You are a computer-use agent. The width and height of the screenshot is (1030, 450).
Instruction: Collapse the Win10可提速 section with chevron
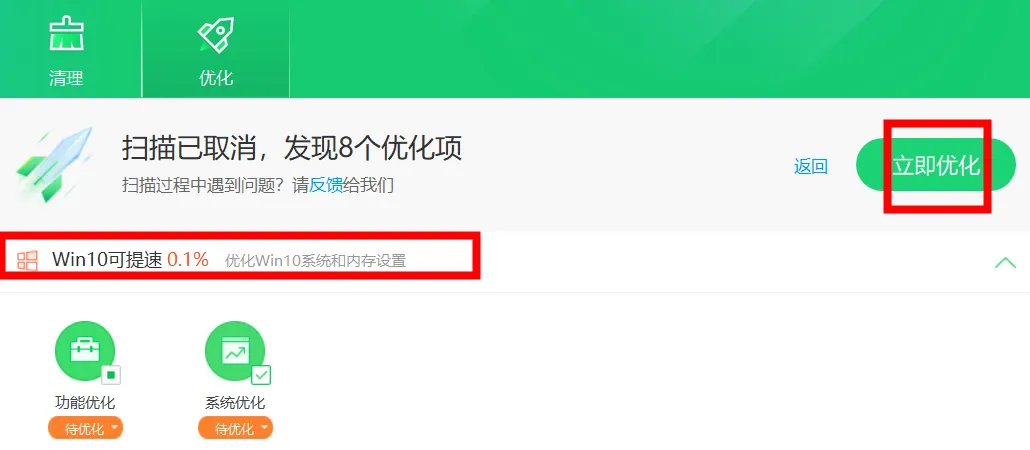point(1005,263)
